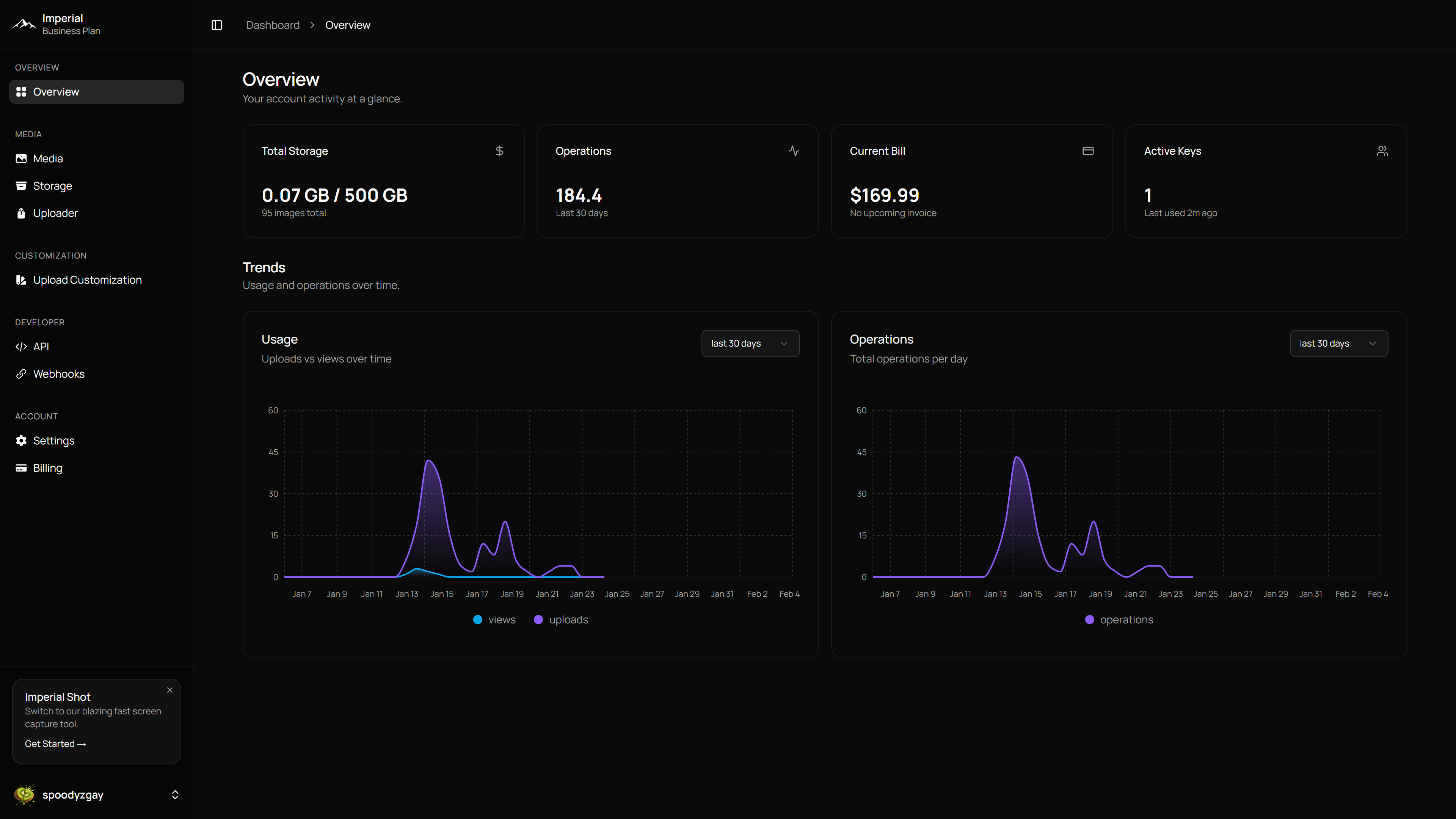Open Webhooks link icon

pyautogui.click(x=21, y=373)
